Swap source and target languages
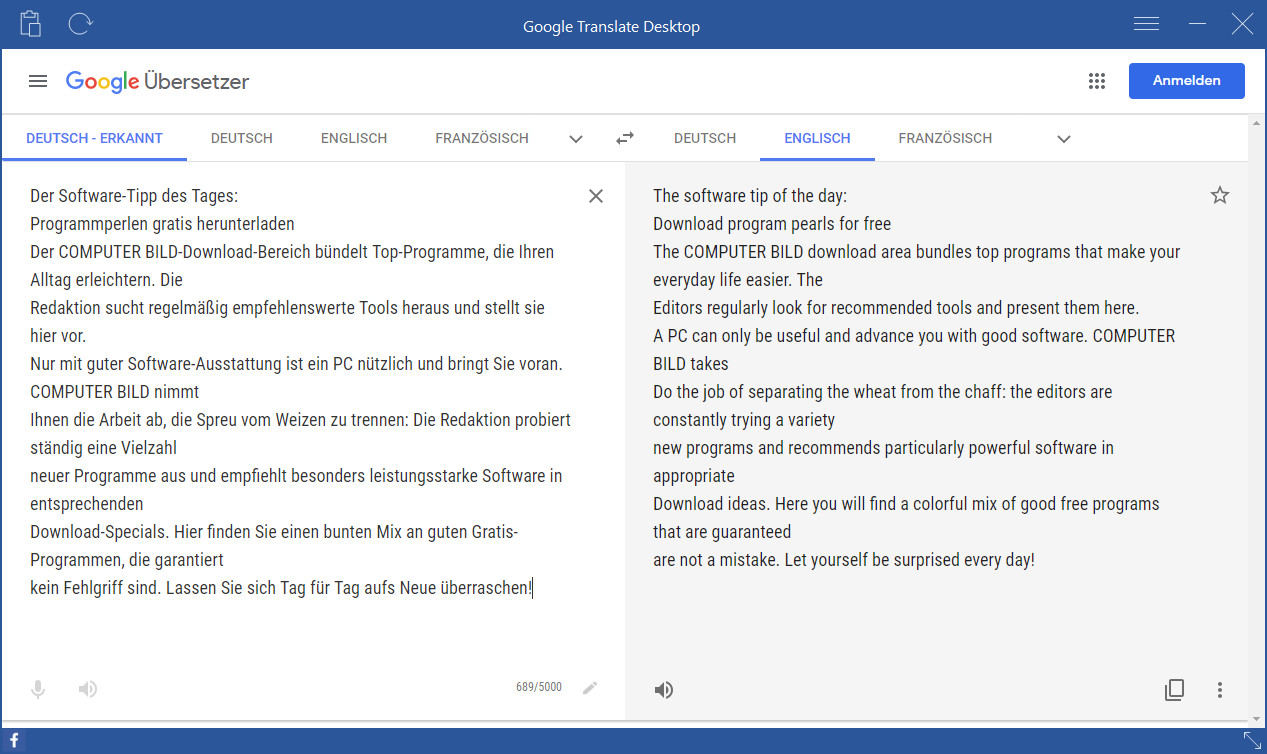This screenshot has width=1267, height=754. [625, 139]
